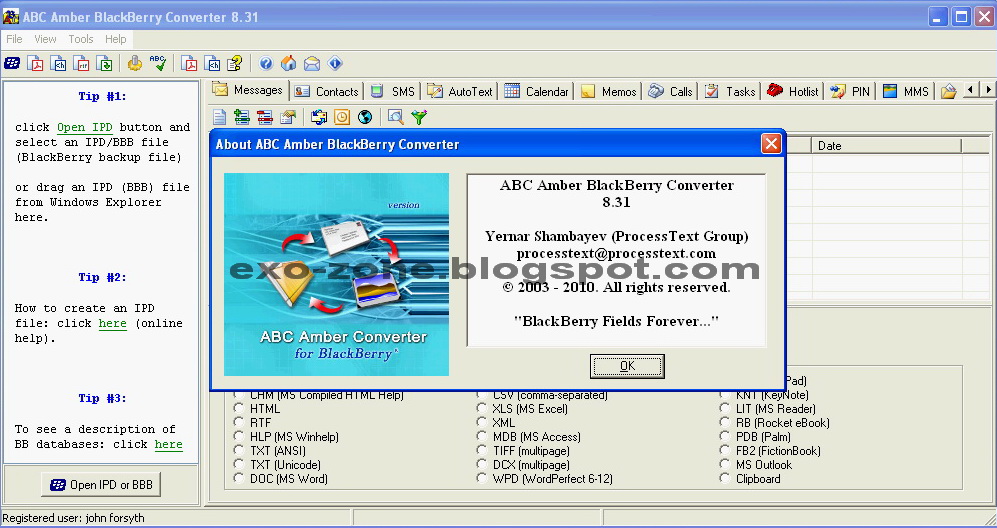This screenshot has width=997, height=528.
Task: Select the Clipboard output radio button
Action: [x=724, y=479]
